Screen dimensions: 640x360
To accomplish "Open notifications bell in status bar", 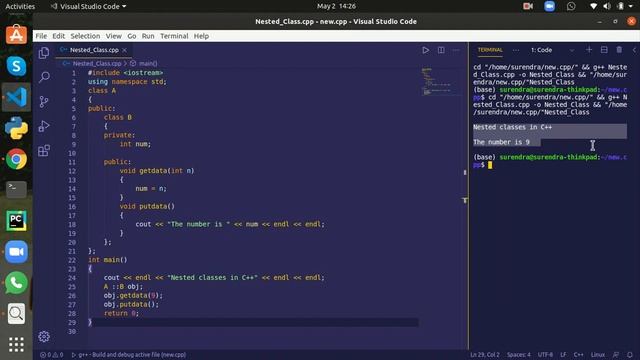I will 630,355.
